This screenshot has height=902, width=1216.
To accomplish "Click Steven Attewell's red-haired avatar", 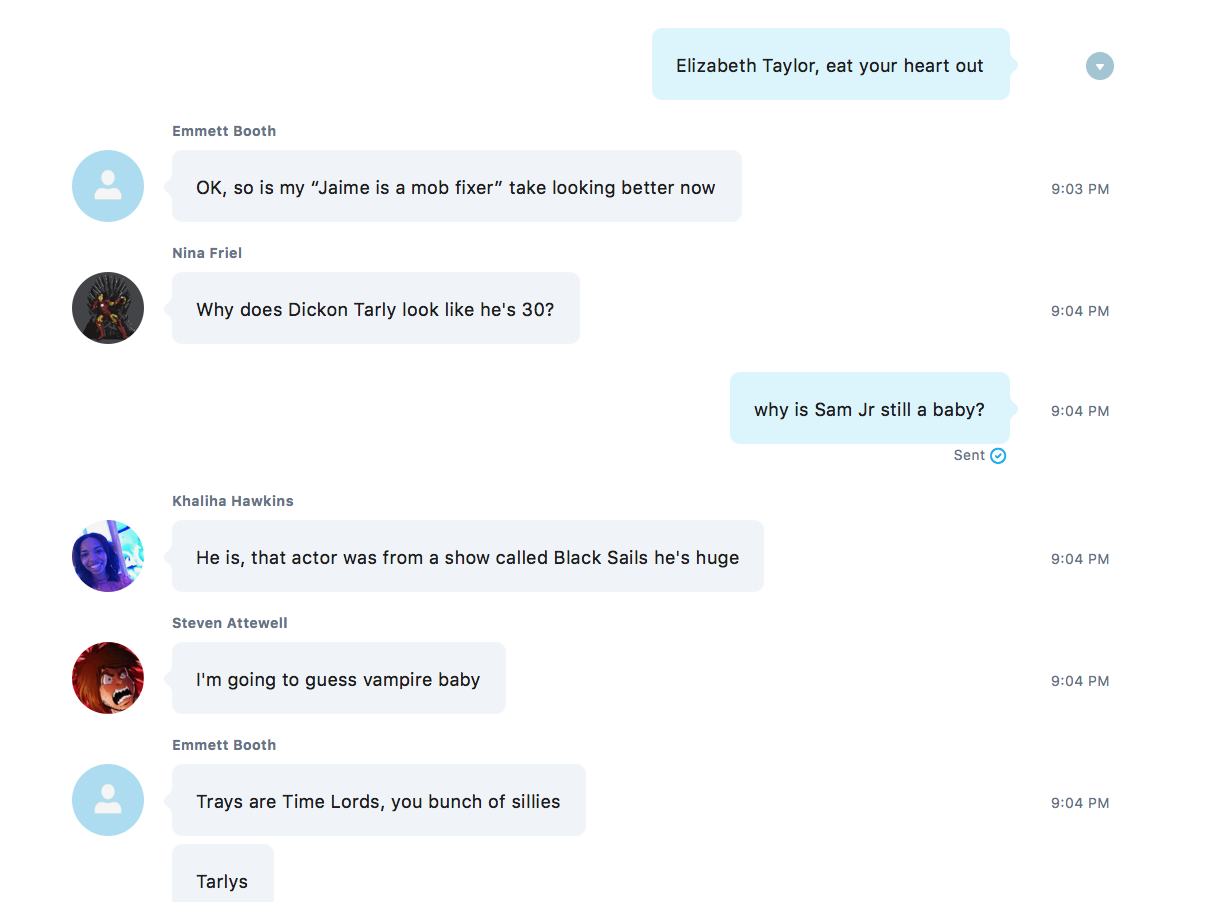I will click(108, 678).
